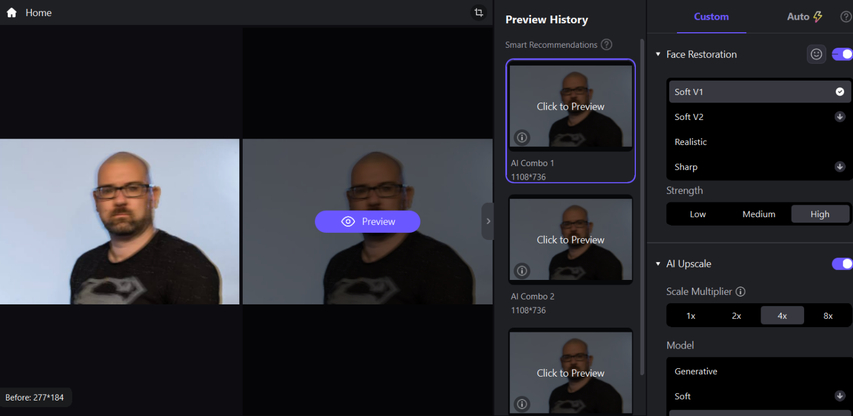The height and width of the screenshot is (416, 853).
Task: Set Strength to High
Action: (820, 214)
